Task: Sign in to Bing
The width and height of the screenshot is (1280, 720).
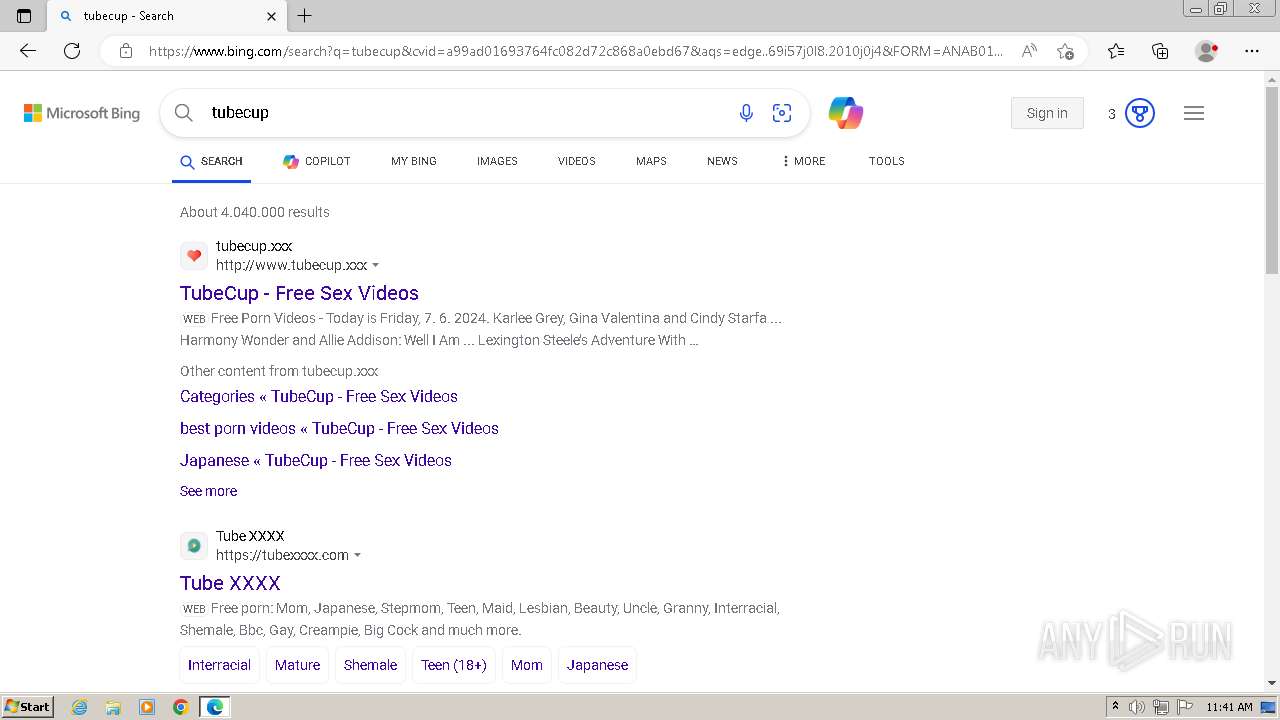Action: (1047, 113)
